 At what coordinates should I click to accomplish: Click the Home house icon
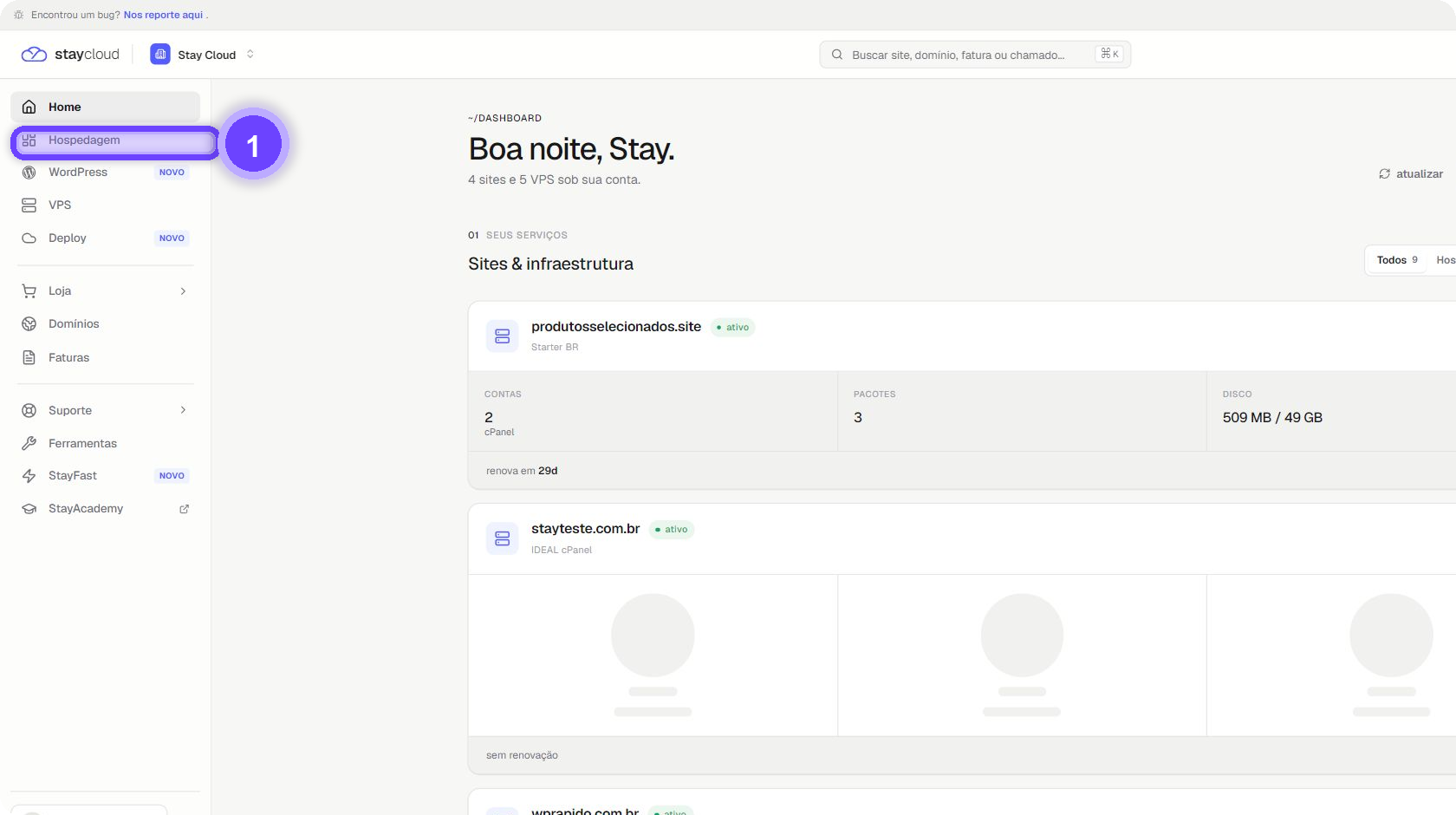pos(29,107)
